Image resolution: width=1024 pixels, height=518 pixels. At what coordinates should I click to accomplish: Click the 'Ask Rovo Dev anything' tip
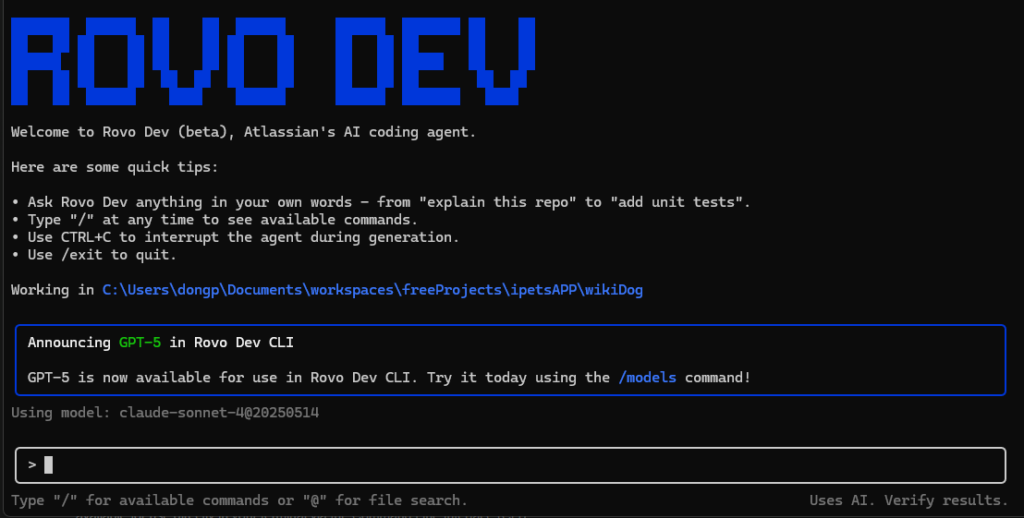[381, 202]
